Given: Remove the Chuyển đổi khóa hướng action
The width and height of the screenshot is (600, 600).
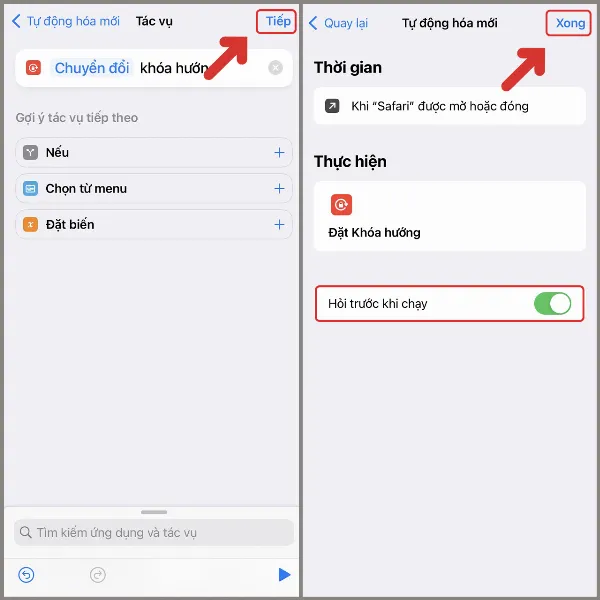Looking at the screenshot, I should coord(276,68).
